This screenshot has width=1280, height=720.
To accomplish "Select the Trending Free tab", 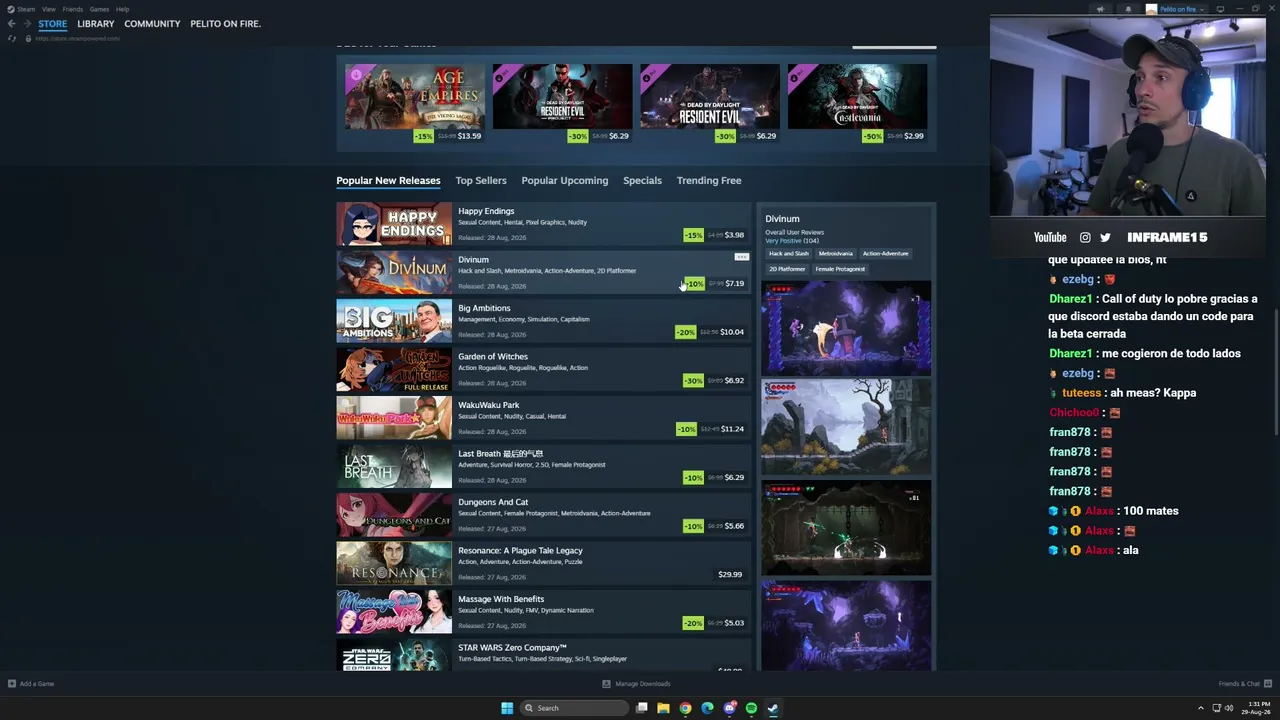I will pyautogui.click(x=709, y=181).
